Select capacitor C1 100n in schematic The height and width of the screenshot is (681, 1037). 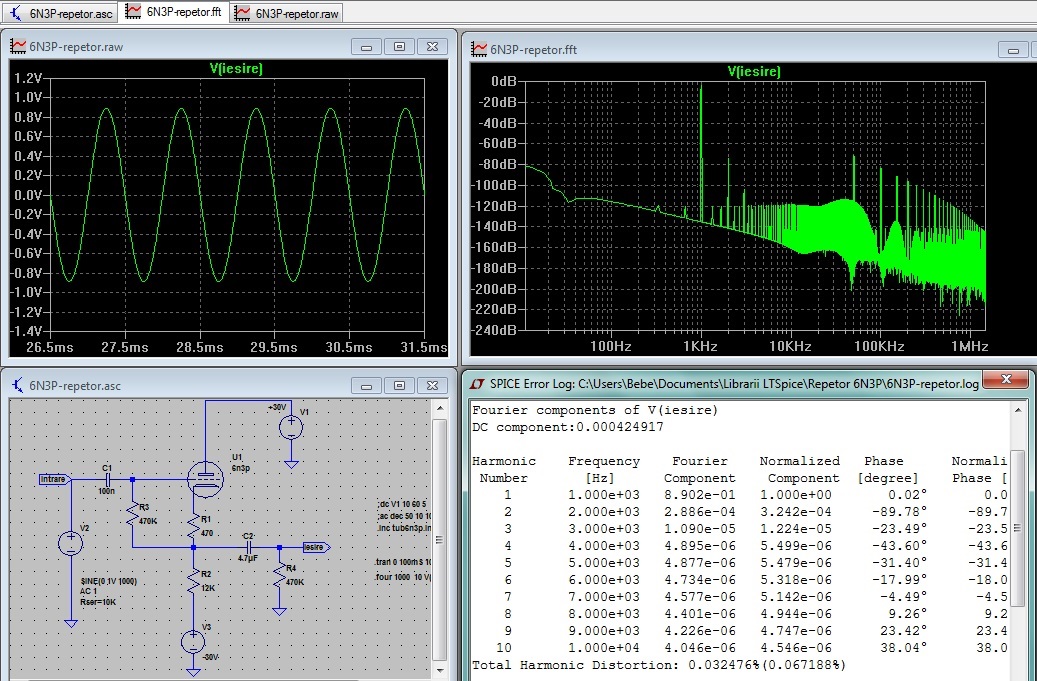click(x=106, y=479)
